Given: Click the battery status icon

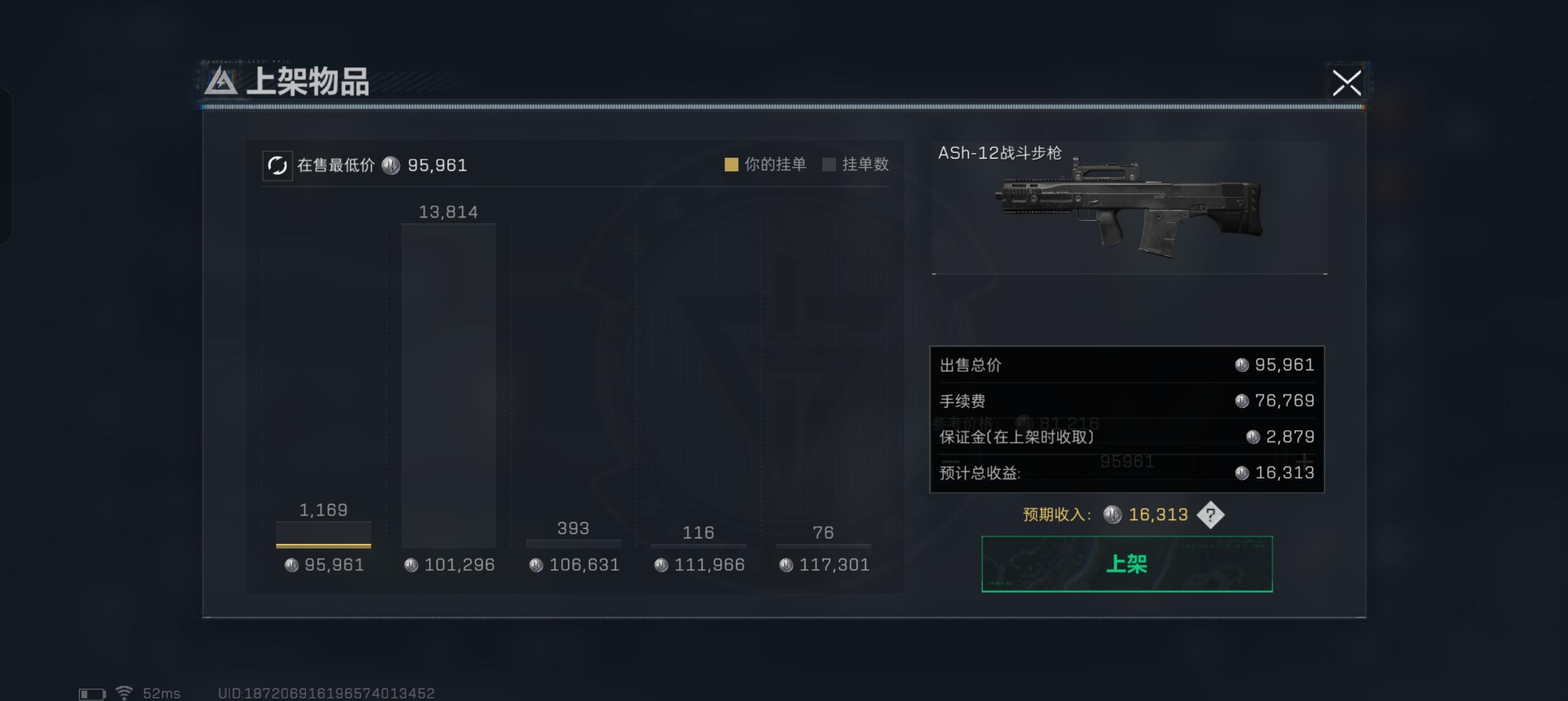Looking at the screenshot, I should 92,694.
